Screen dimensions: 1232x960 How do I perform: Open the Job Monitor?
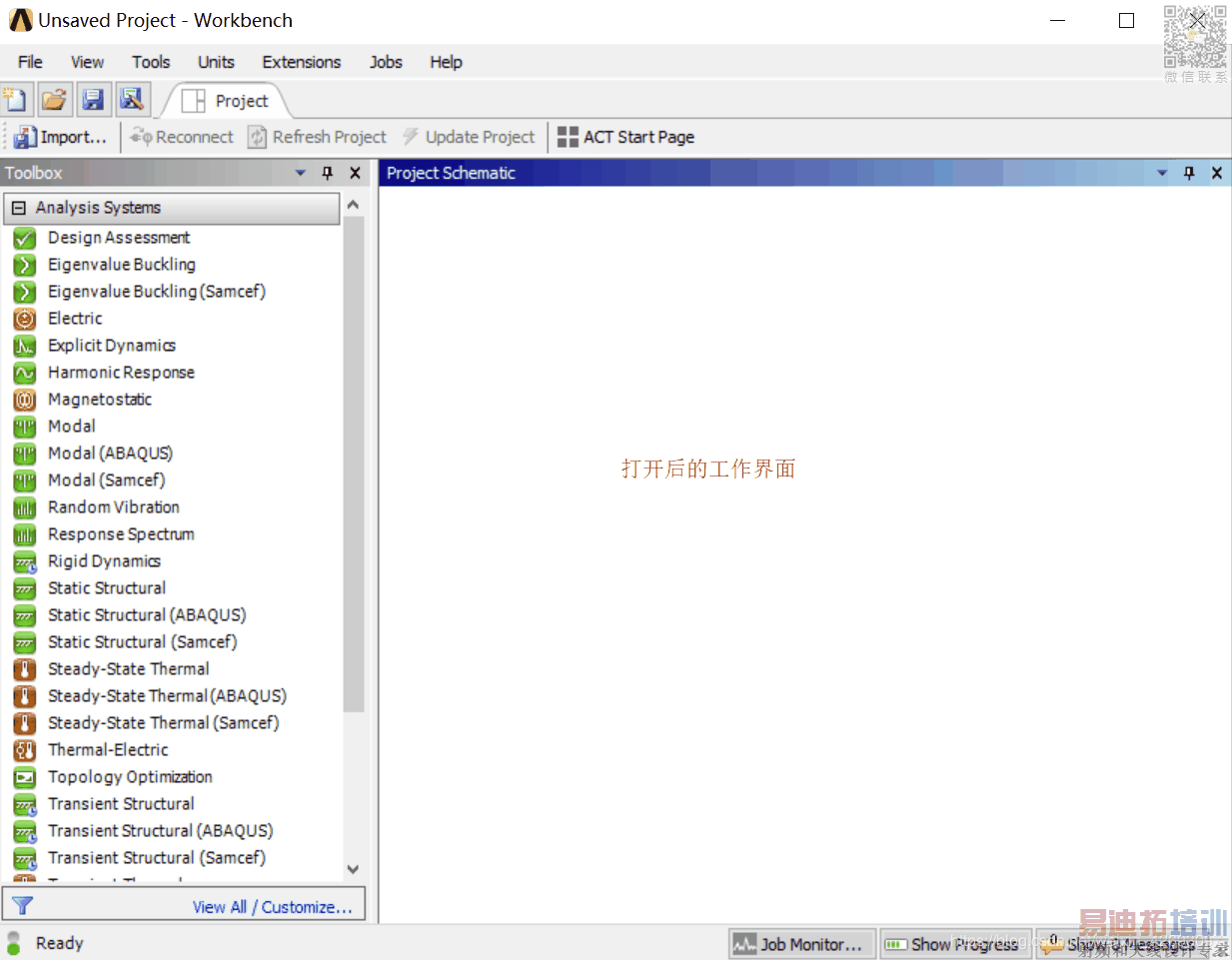(801, 944)
